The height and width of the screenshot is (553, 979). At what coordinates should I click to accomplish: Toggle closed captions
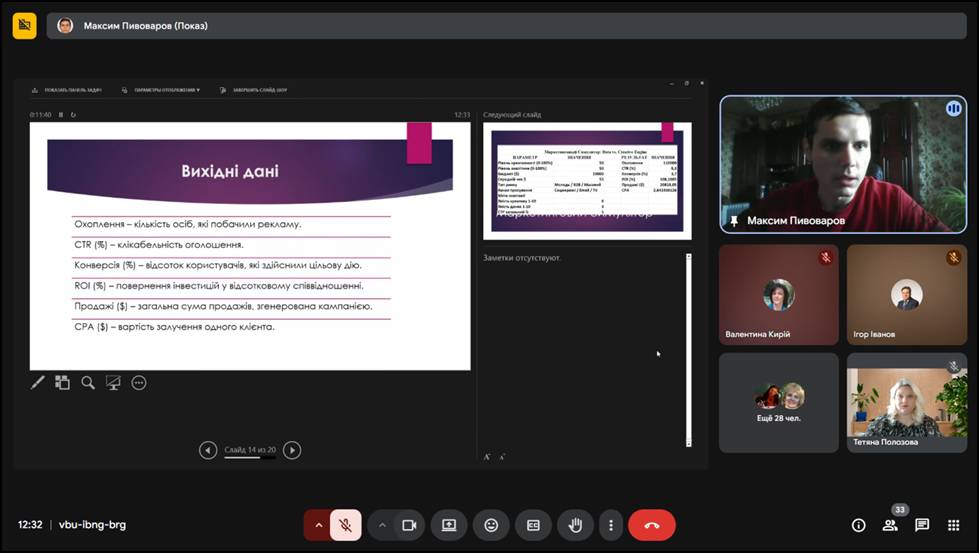coord(533,525)
